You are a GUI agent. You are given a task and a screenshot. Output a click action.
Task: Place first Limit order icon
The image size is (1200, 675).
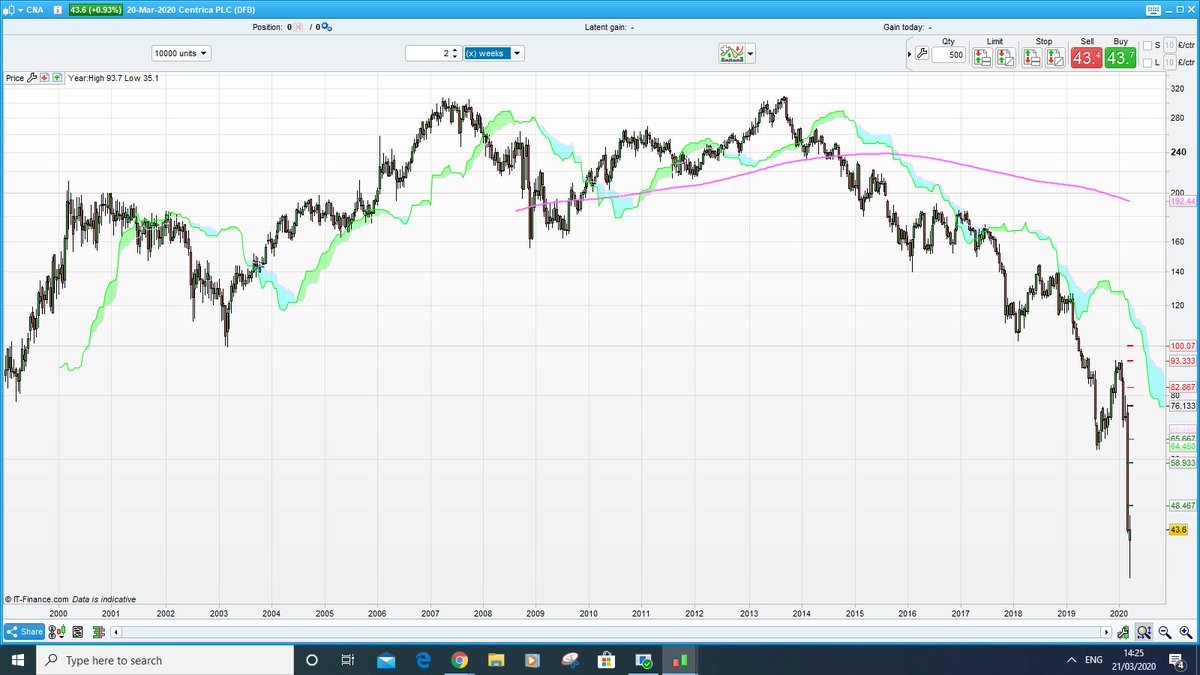(982, 57)
